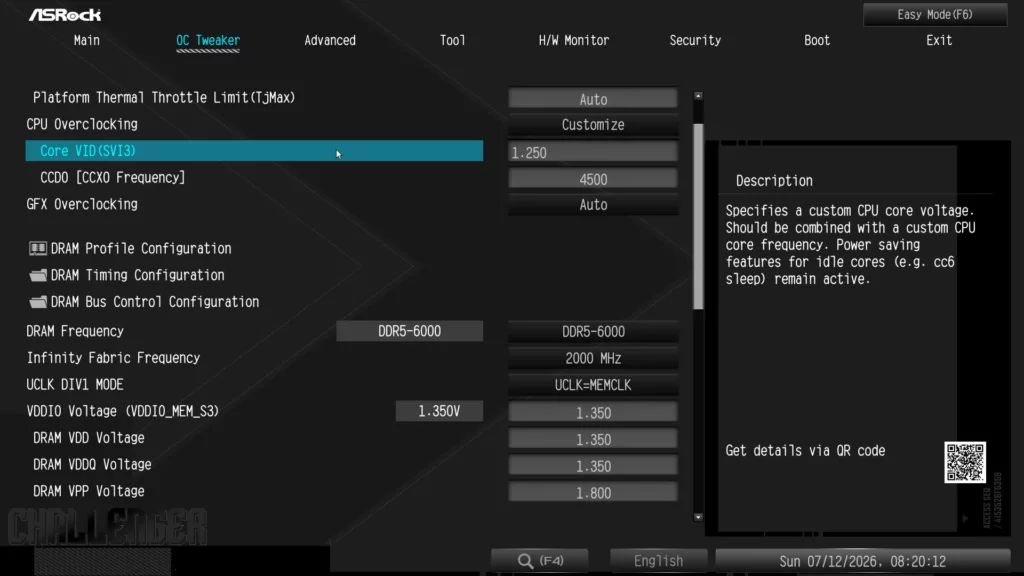Click the date and time display
1024x576 pixels.
coord(862,561)
